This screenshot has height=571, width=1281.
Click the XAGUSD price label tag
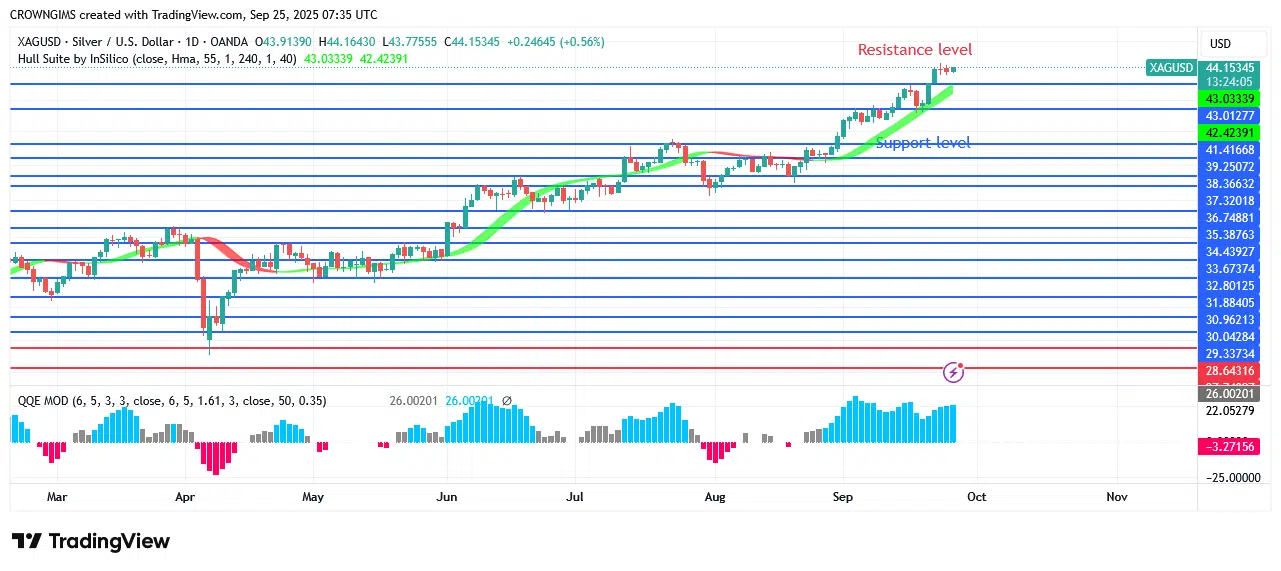pyautogui.click(x=1171, y=68)
